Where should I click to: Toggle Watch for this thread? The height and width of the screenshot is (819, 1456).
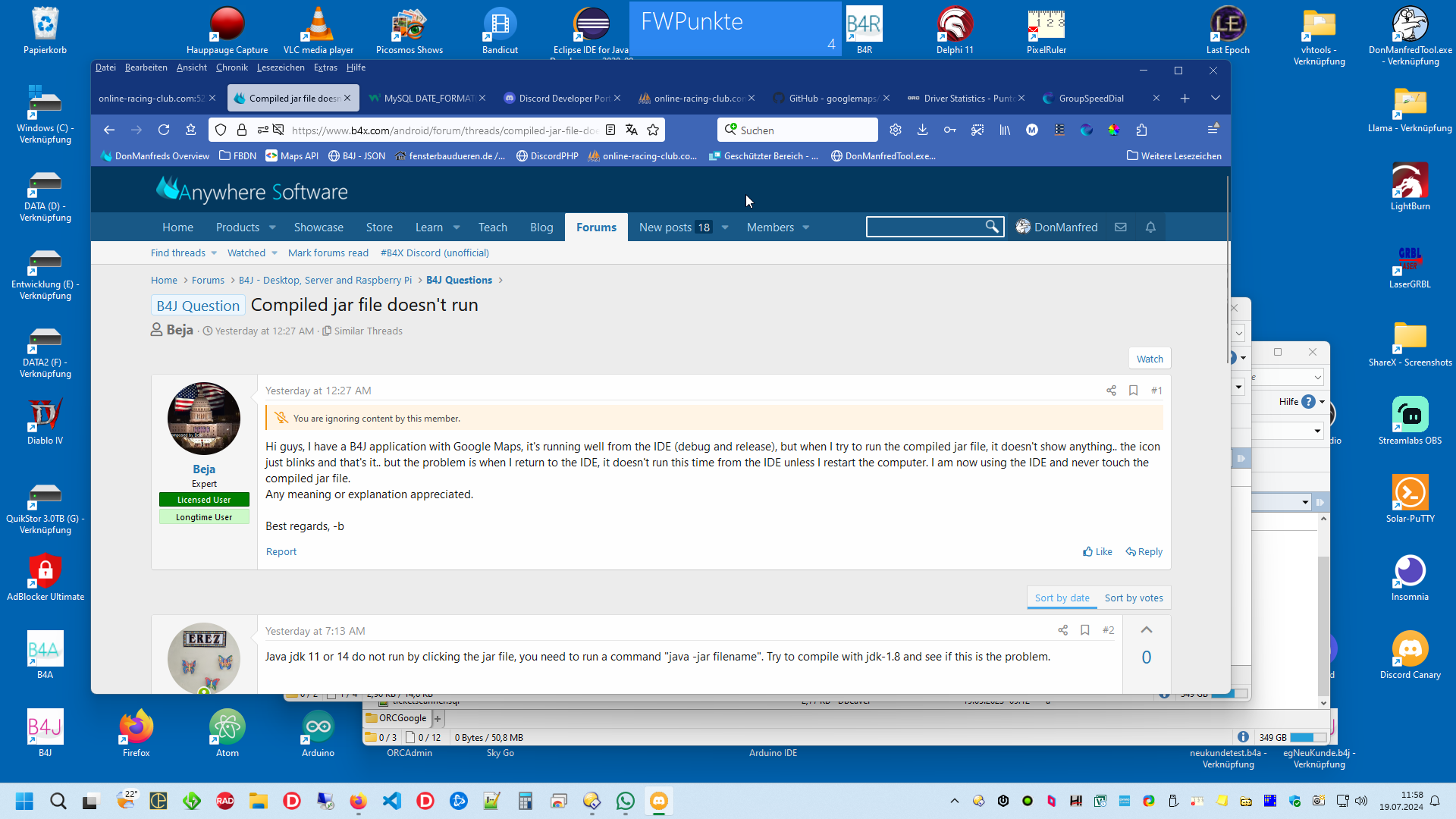click(1149, 359)
